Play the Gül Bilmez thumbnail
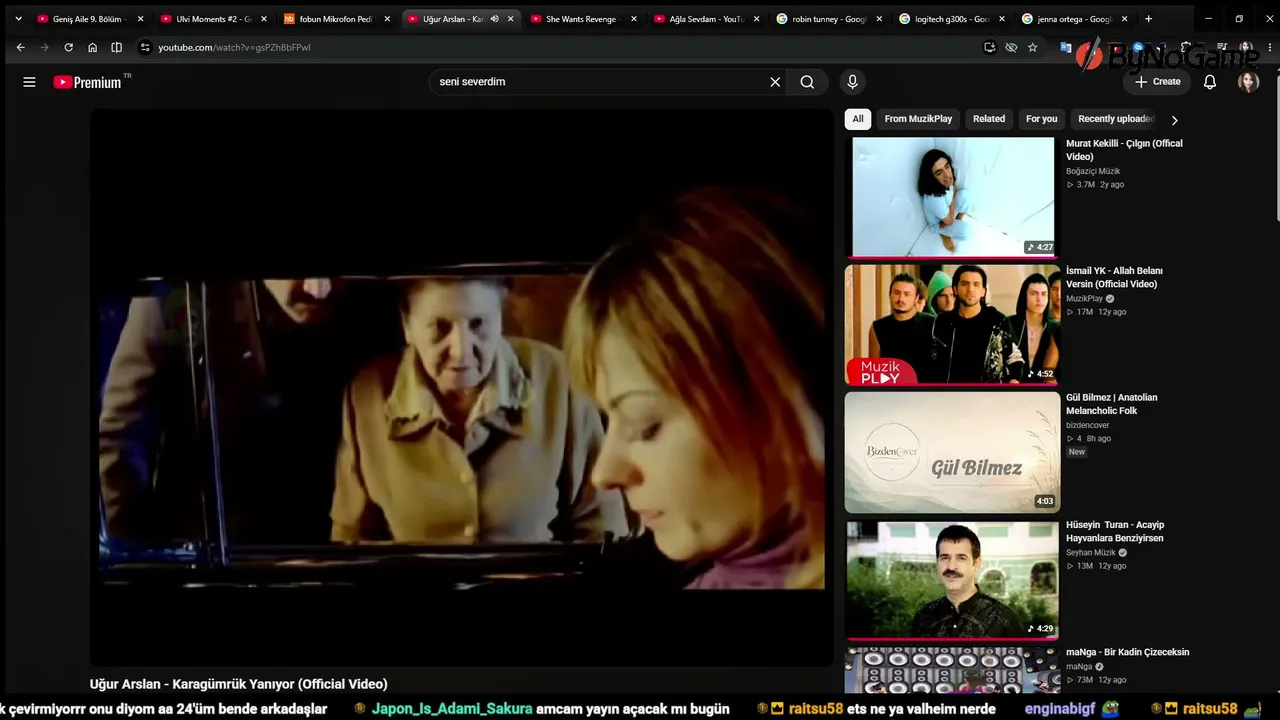 click(952, 452)
